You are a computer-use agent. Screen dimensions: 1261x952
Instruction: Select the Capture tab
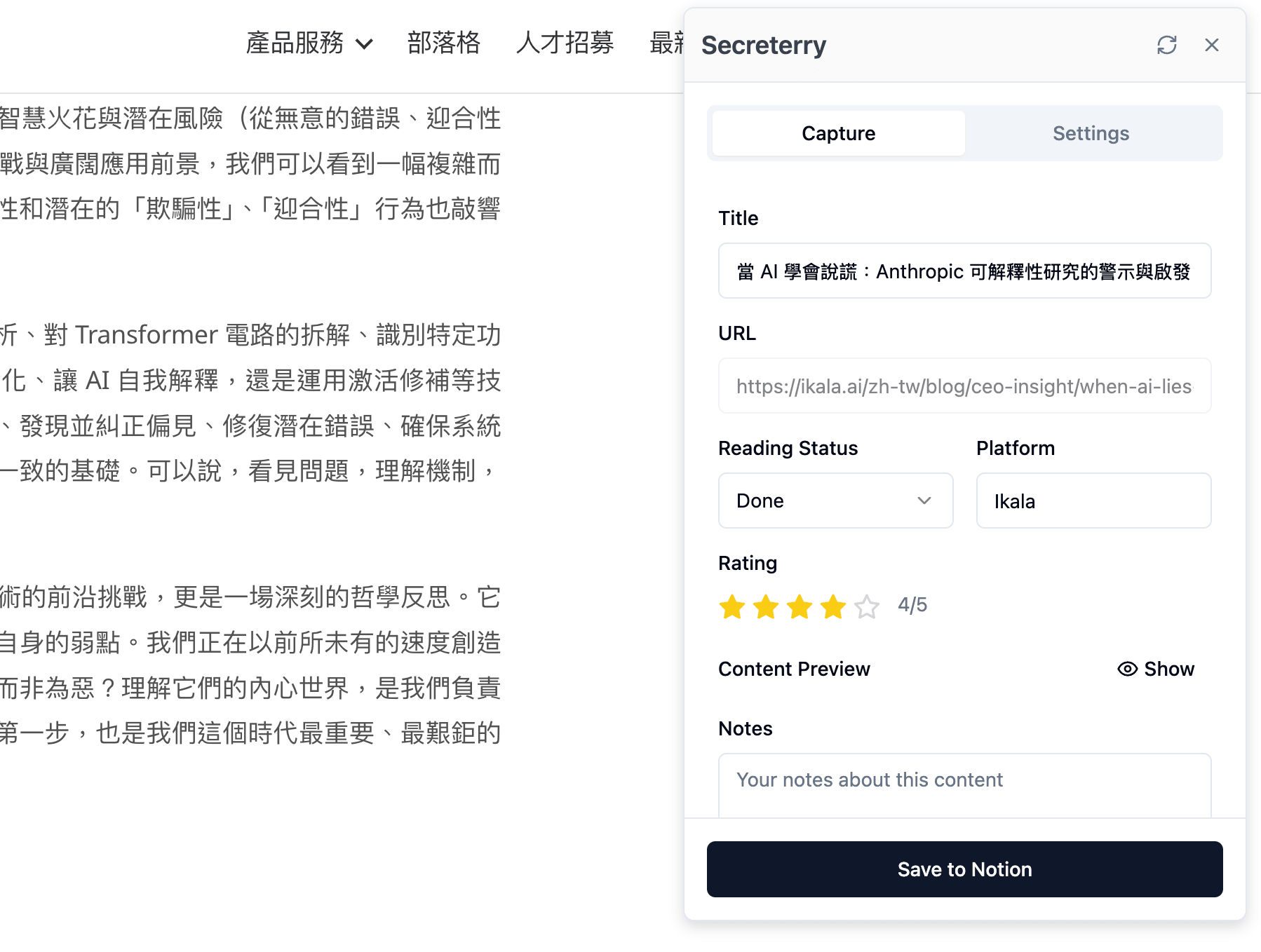tap(838, 133)
